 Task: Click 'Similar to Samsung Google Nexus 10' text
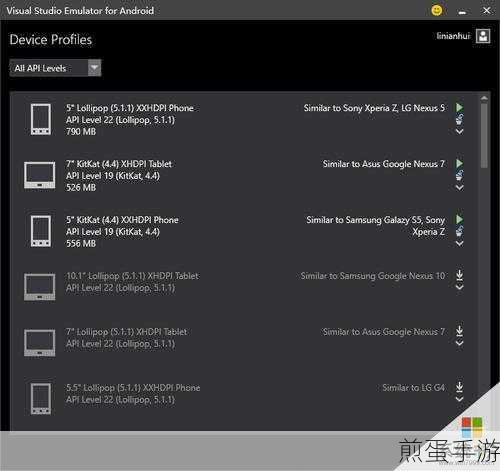point(373,276)
